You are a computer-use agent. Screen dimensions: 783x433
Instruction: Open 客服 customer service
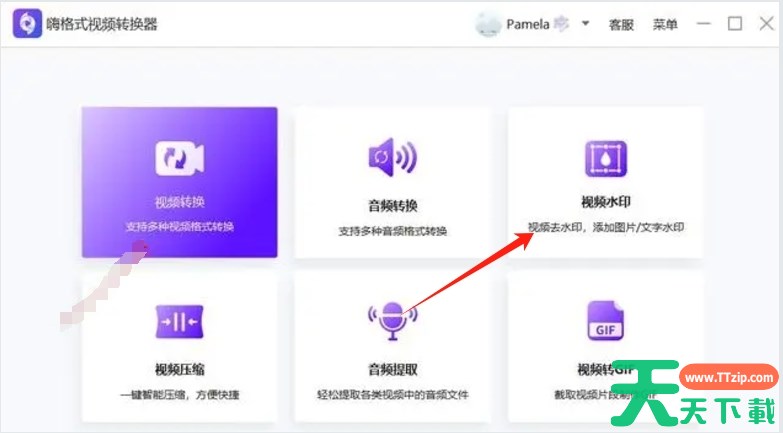tap(621, 25)
